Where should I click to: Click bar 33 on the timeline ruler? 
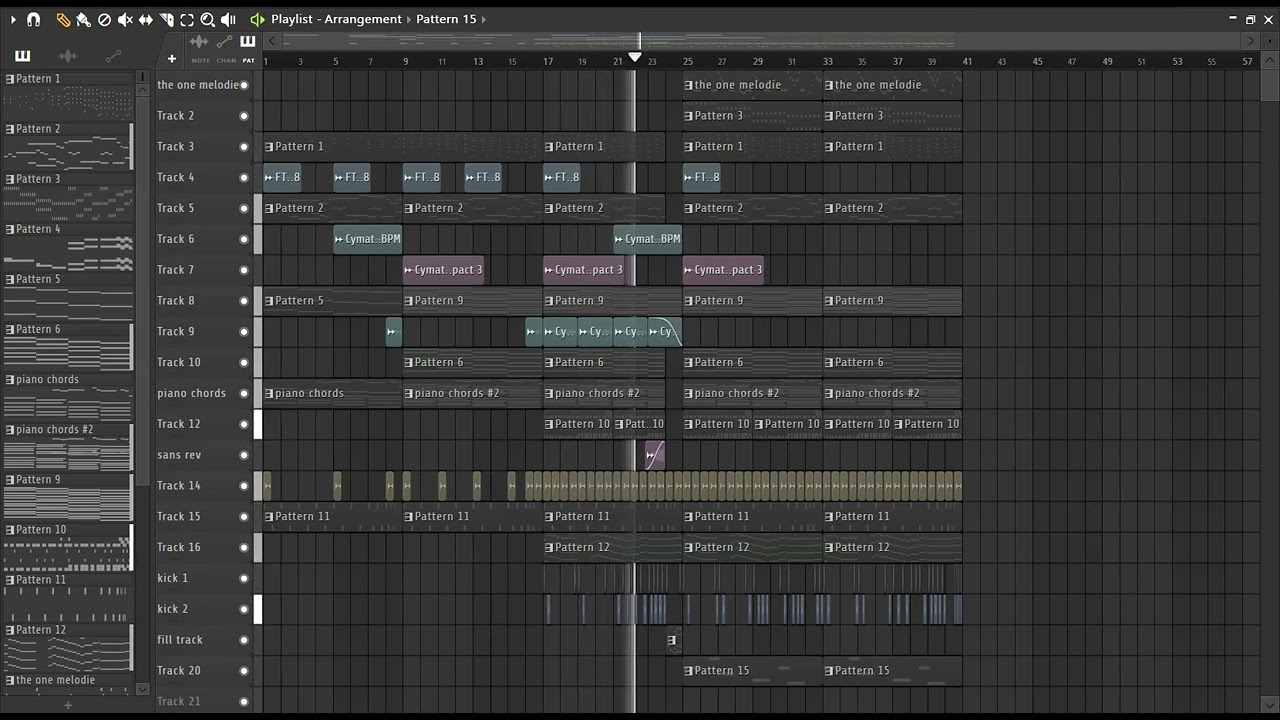[828, 62]
